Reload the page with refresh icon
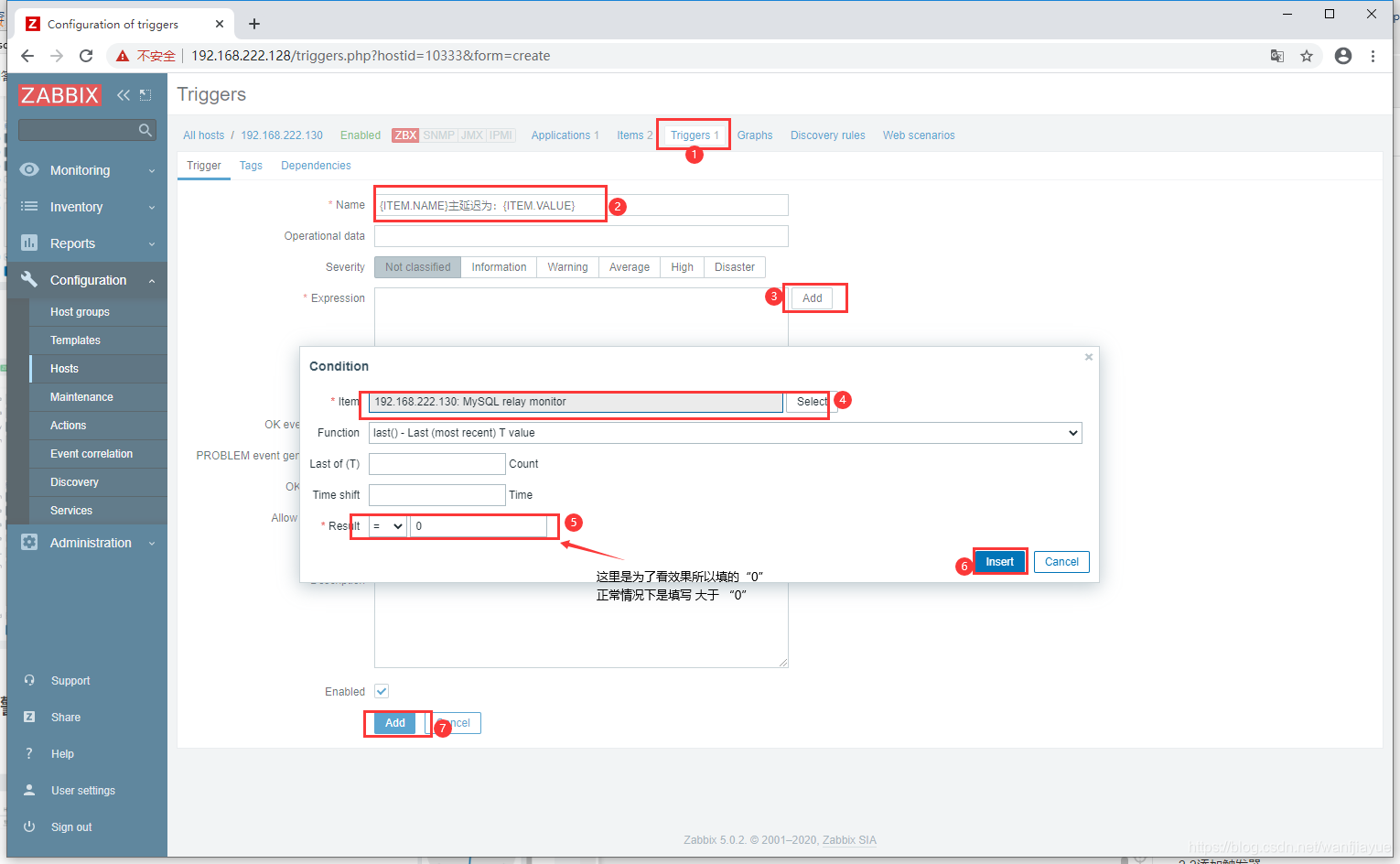 [x=86, y=56]
